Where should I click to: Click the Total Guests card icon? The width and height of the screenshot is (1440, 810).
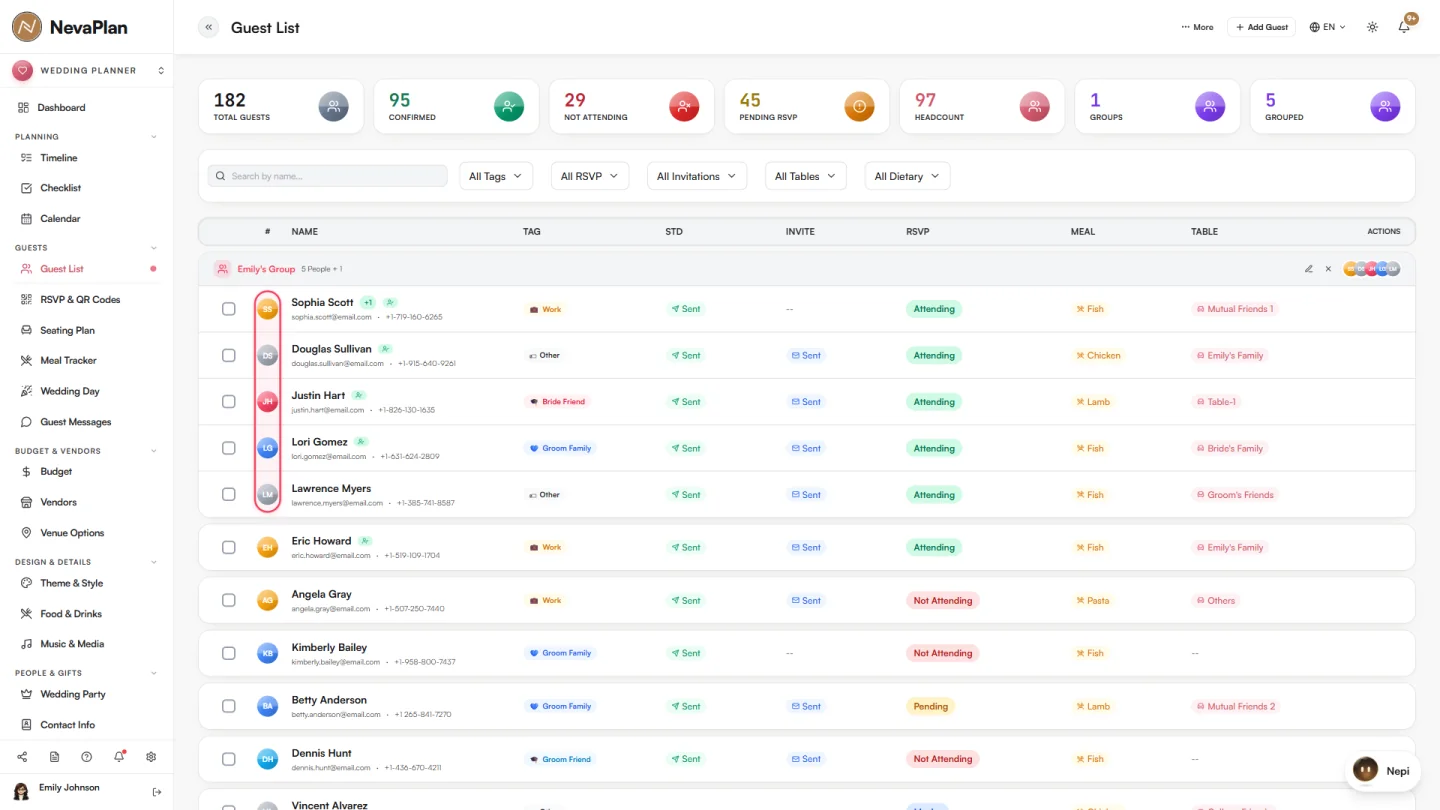[x=334, y=106]
